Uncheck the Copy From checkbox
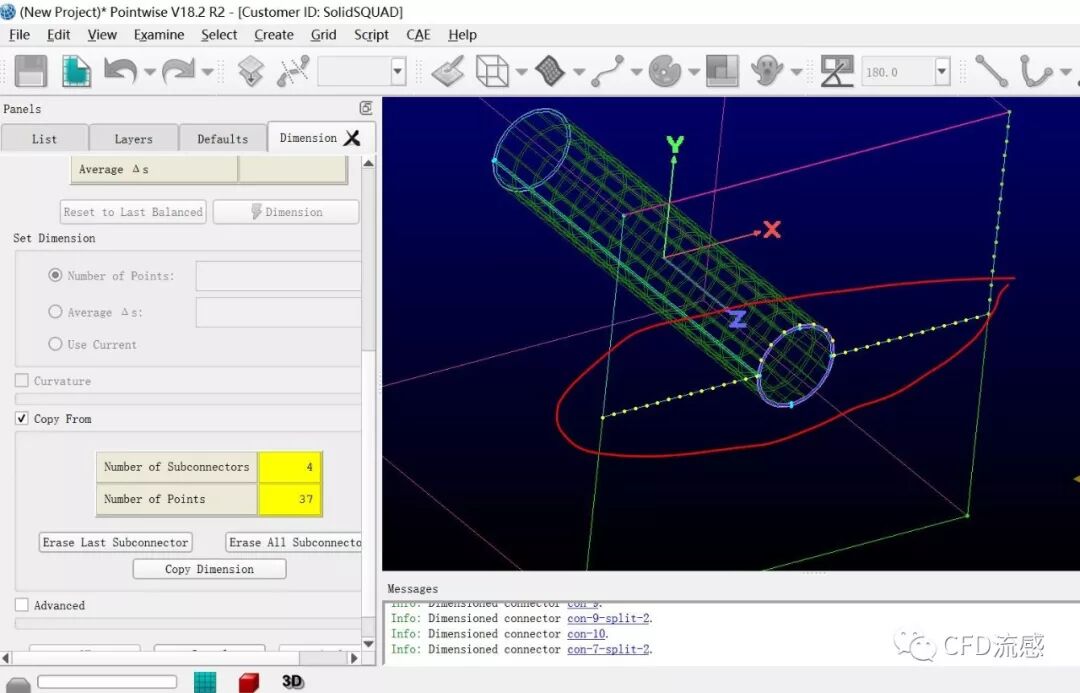Screen dimensions: 1080x693 tap(22, 418)
